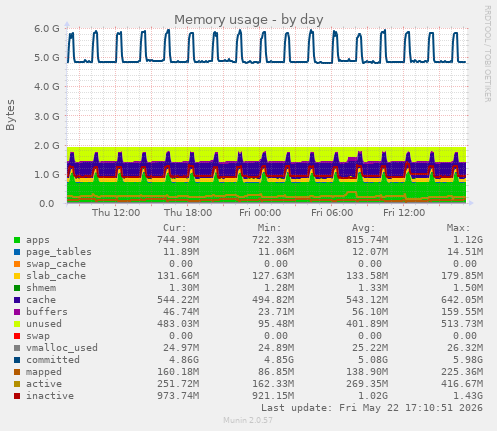
Task: Click apps max value 1.12G
Action: 468,240
